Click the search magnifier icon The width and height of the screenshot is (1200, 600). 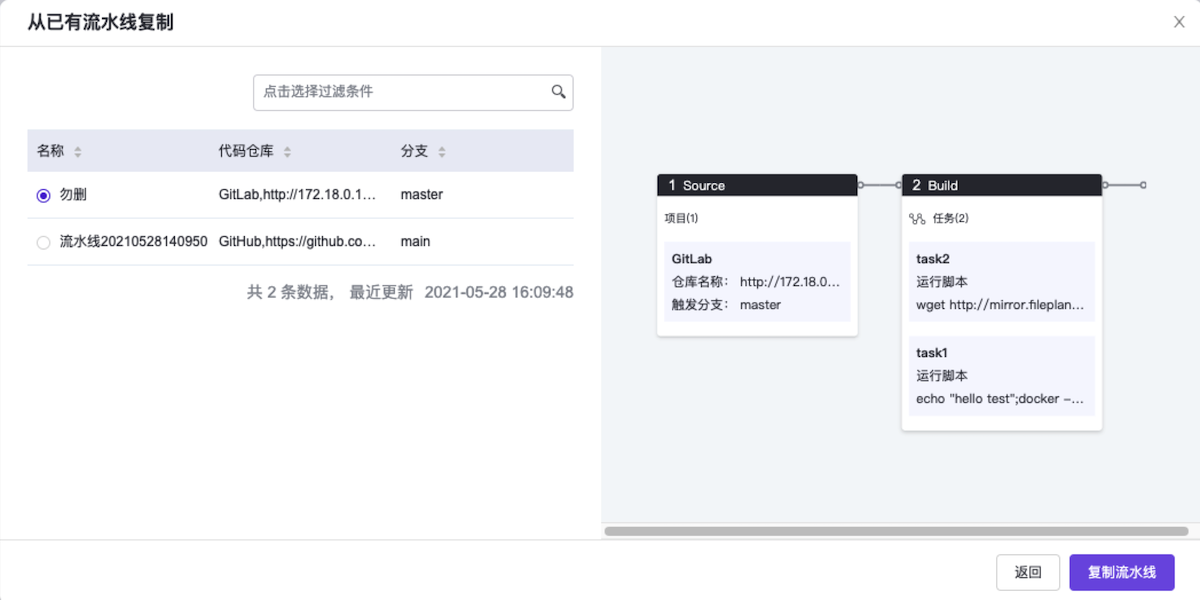pyautogui.click(x=558, y=91)
